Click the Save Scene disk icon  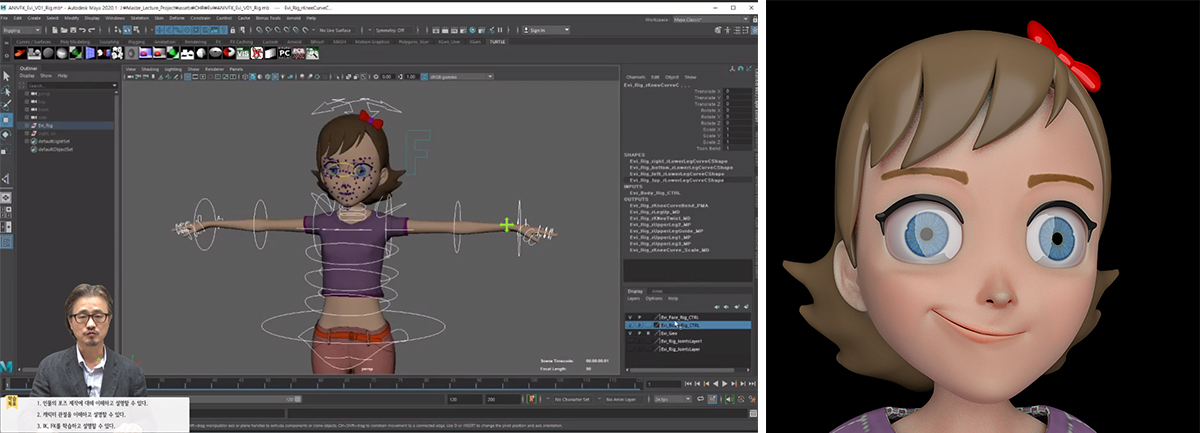[x=73, y=30]
